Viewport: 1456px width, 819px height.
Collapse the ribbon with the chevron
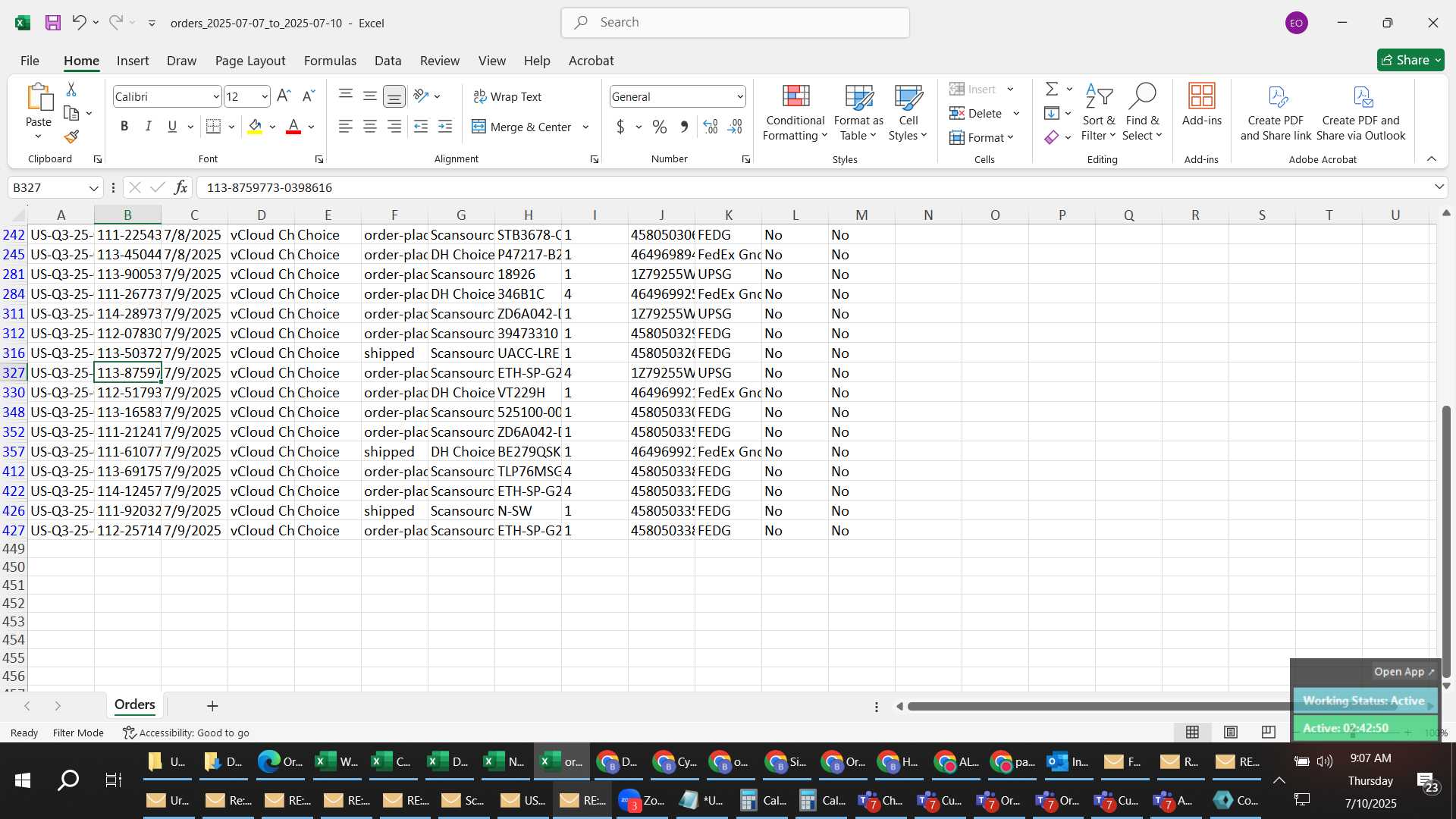pos(1432,158)
